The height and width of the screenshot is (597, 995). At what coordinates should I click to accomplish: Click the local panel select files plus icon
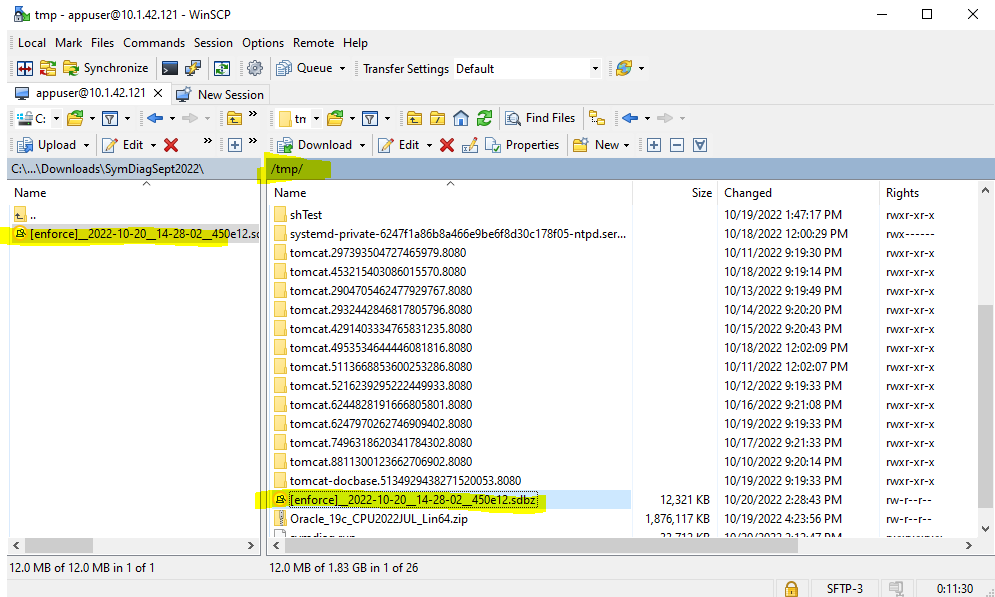235,145
